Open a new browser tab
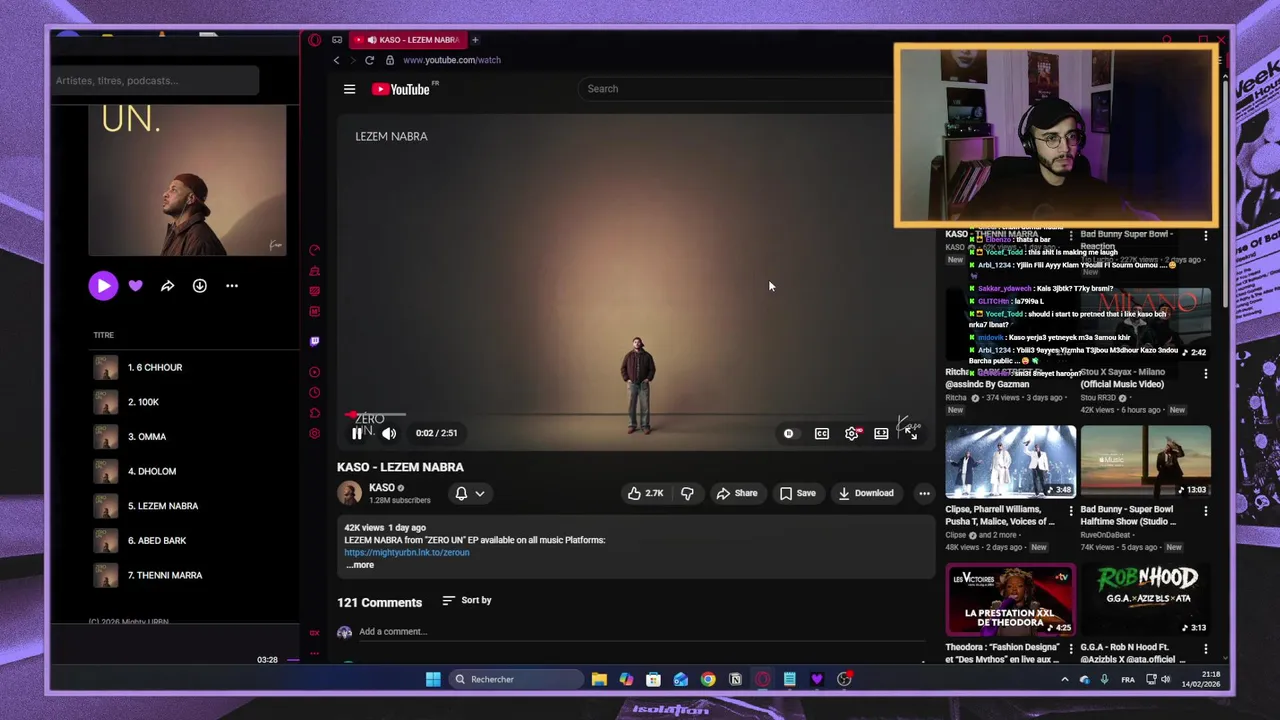This screenshot has width=1280, height=720. click(475, 40)
